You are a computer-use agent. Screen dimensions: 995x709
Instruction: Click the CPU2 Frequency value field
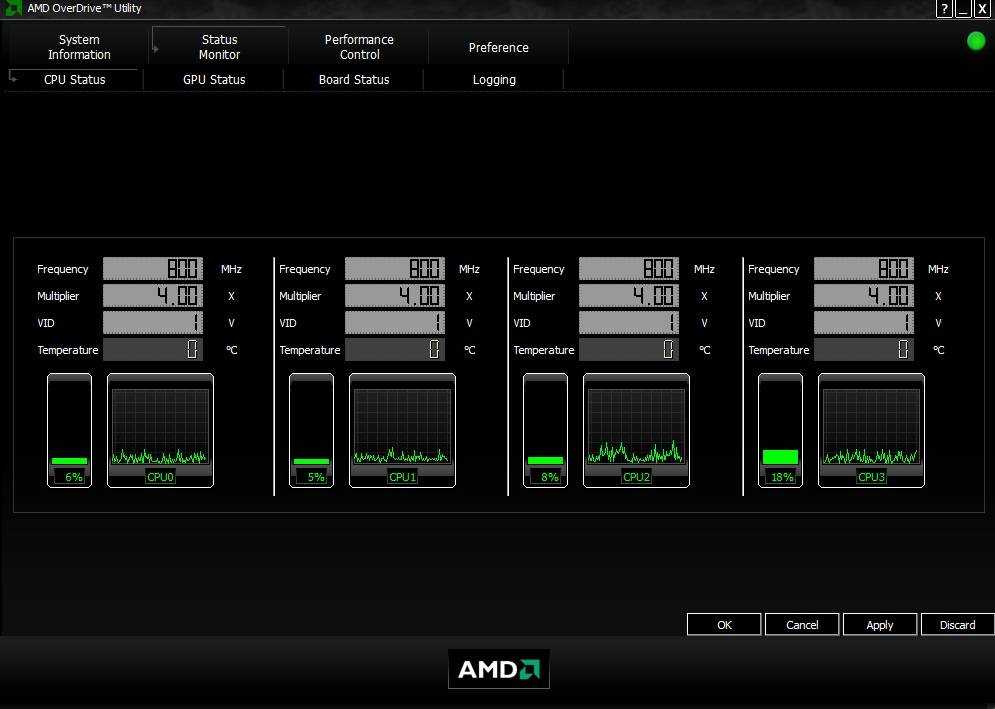coord(629,268)
